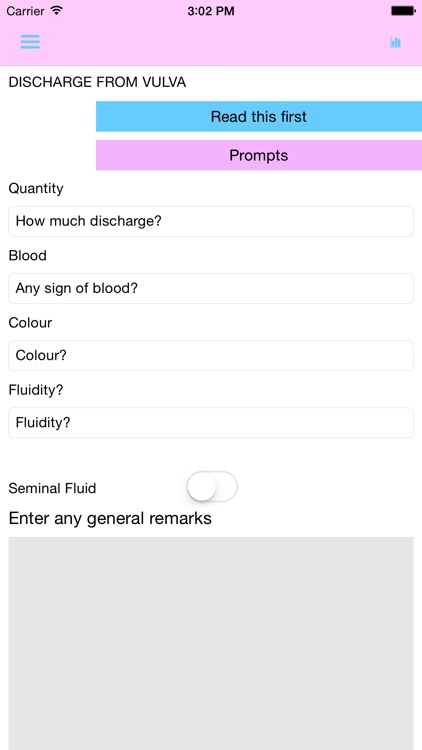Image resolution: width=422 pixels, height=750 pixels.
Task: Tap the 'Enter any general remarks' label
Action: (x=110, y=518)
